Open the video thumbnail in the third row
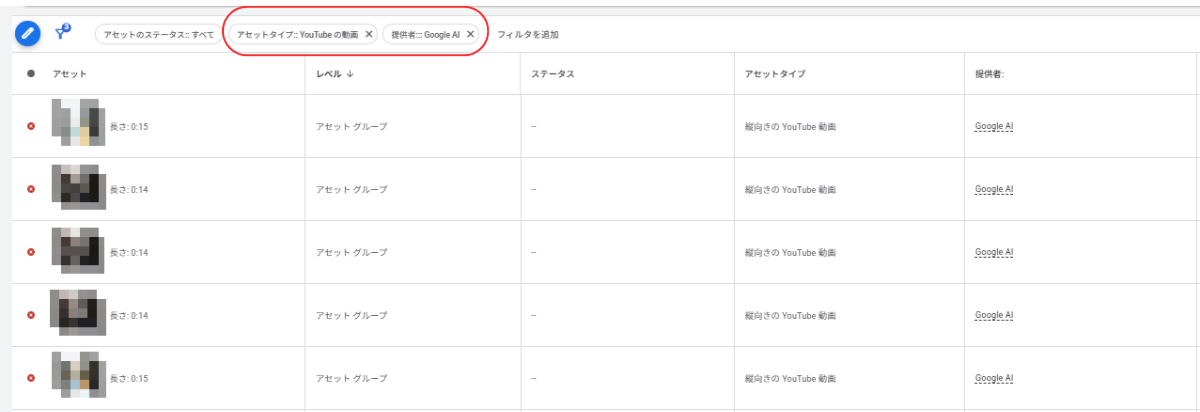The width and height of the screenshot is (1200, 412). [x=77, y=248]
